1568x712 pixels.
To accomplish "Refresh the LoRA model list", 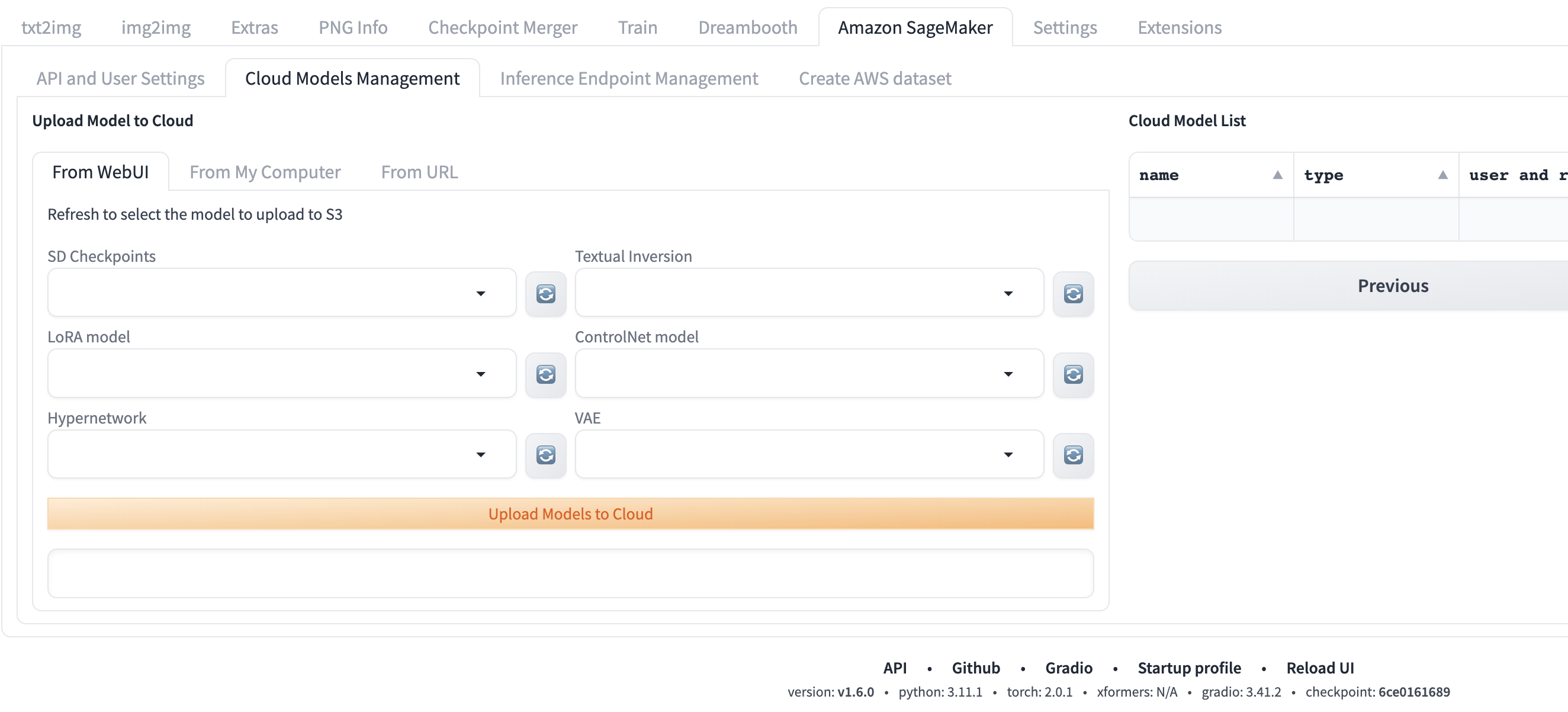I will 545,374.
